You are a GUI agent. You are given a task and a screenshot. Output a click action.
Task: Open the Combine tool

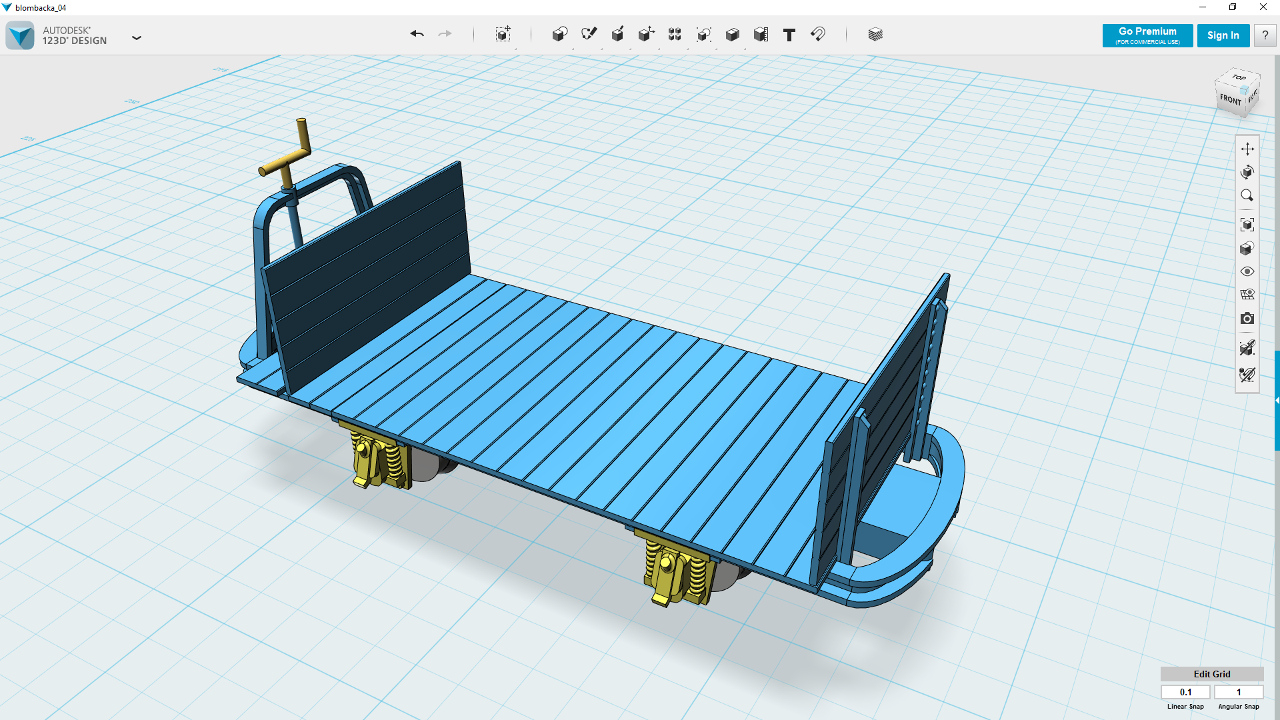732,34
